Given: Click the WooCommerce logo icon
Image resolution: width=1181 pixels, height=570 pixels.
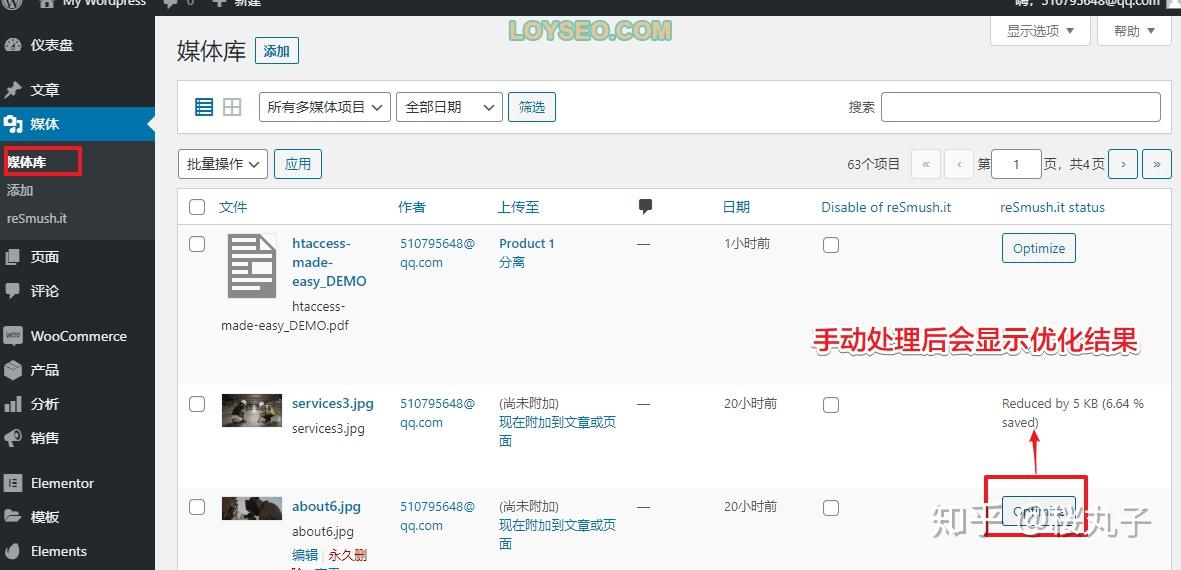Looking at the screenshot, I should coord(13,336).
